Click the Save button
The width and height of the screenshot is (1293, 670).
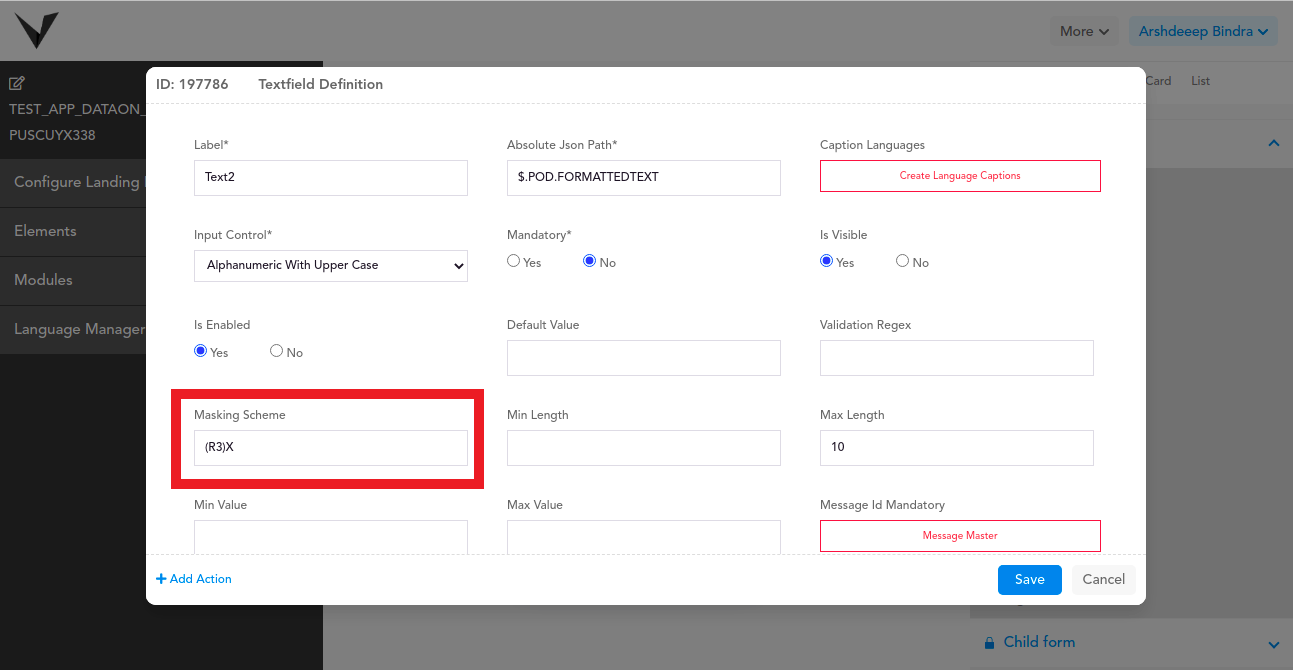pyautogui.click(x=1029, y=580)
